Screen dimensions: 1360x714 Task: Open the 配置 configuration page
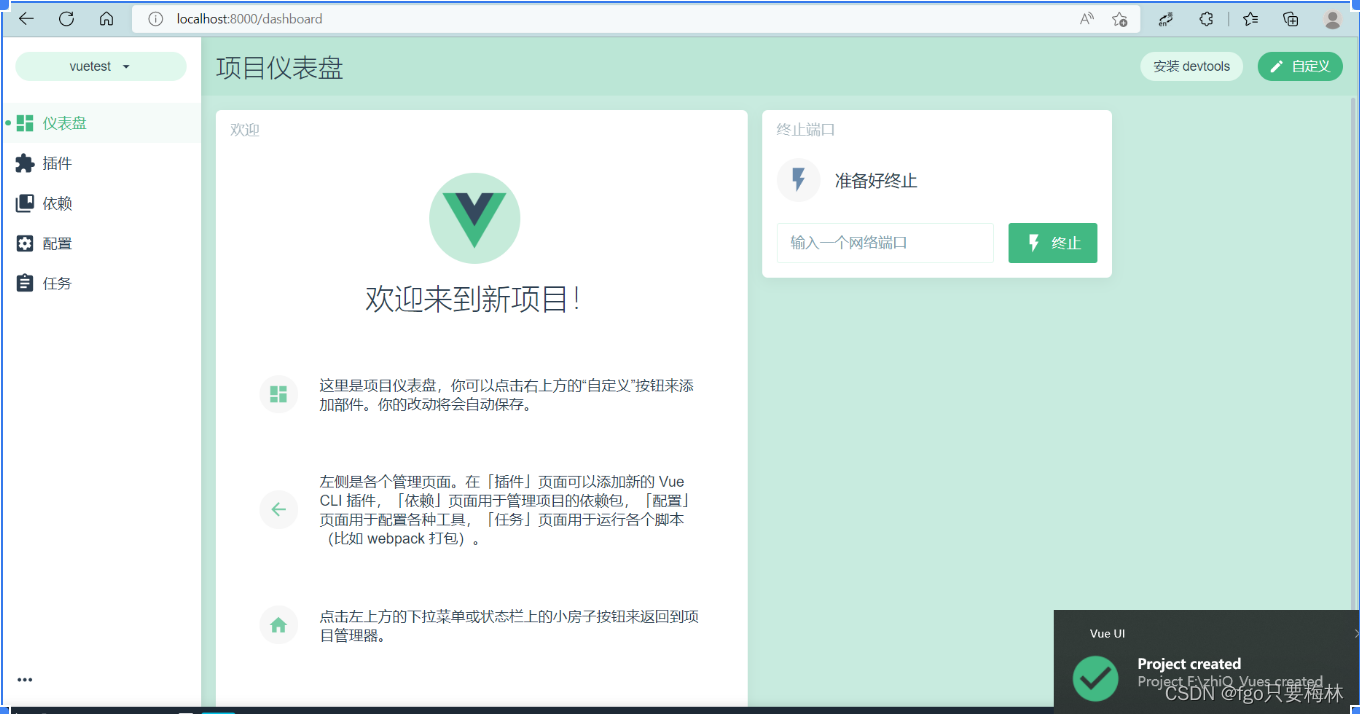pos(101,243)
